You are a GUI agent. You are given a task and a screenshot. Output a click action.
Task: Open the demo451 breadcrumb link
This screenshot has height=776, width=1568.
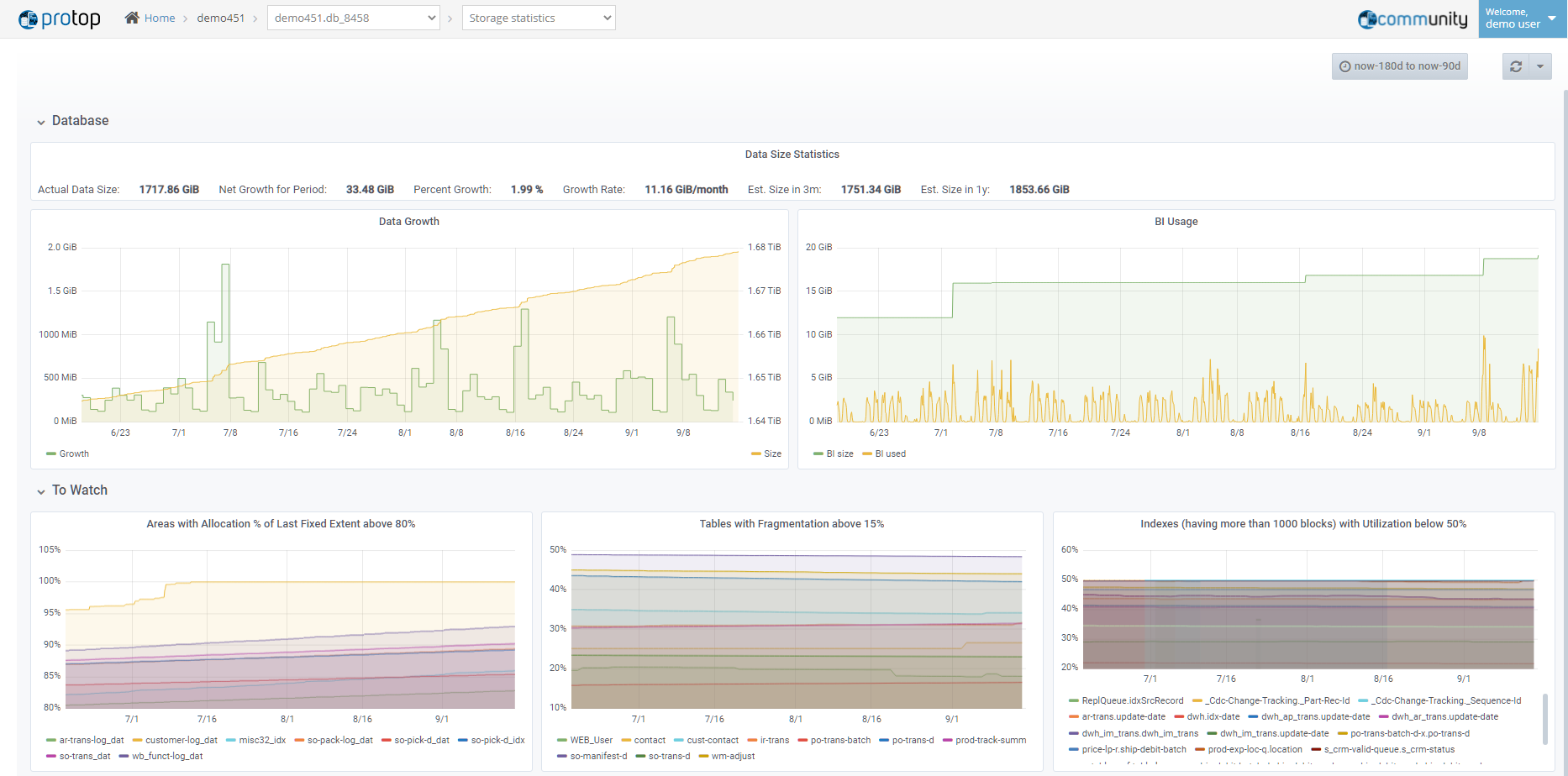click(221, 18)
